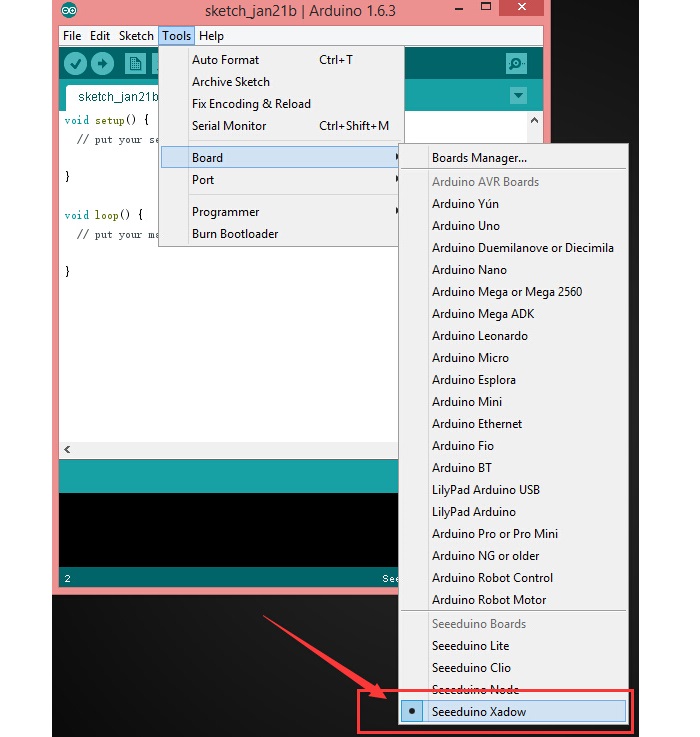Click the Arduino logo in title bar
700x737 pixels.
69,11
